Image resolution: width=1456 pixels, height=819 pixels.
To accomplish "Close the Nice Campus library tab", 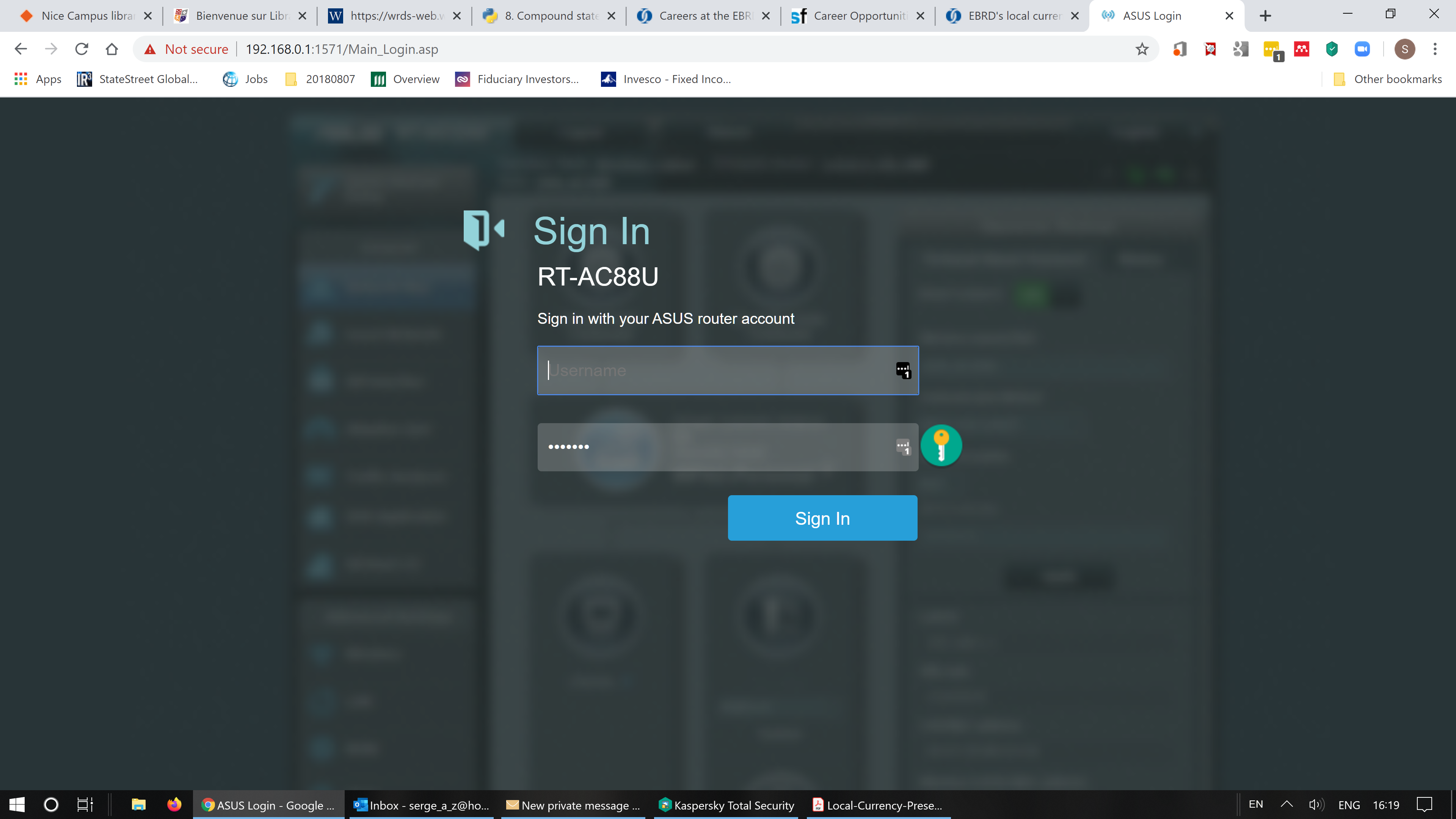I will tap(148, 16).
